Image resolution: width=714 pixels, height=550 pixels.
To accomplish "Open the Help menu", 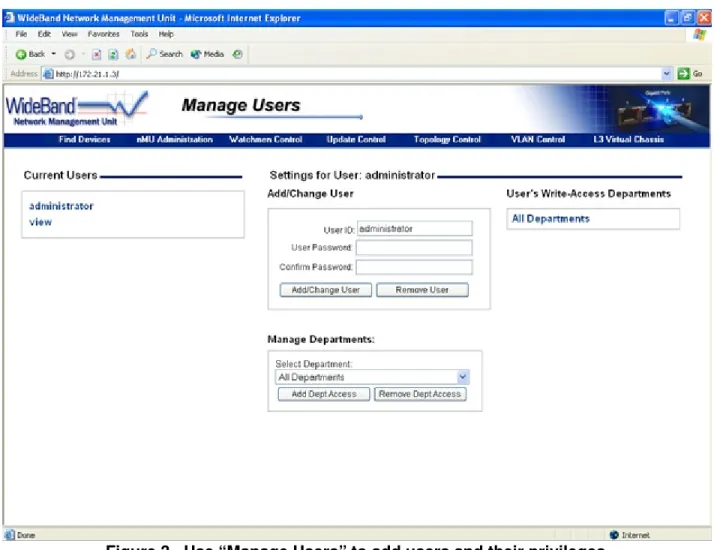I will point(166,34).
